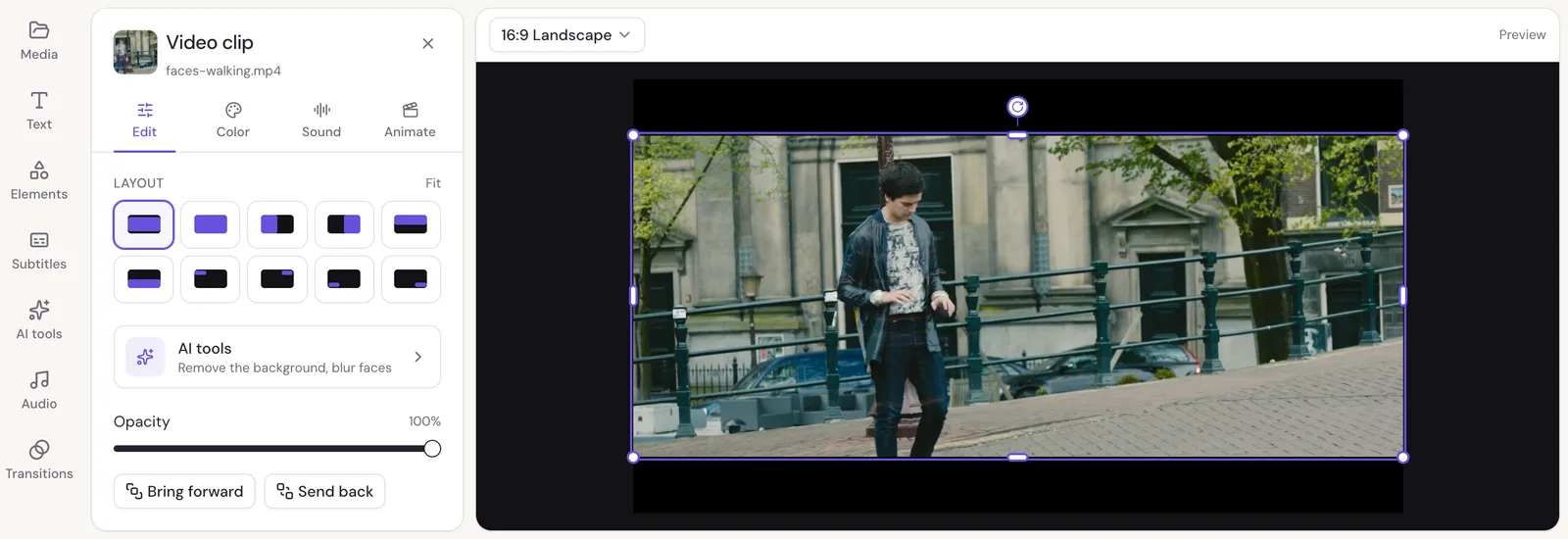Image resolution: width=1568 pixels, height=539 pixels.
Task: Open the 16:9 Landscape aspect ratio dropdown
Action: coord(566,35)
